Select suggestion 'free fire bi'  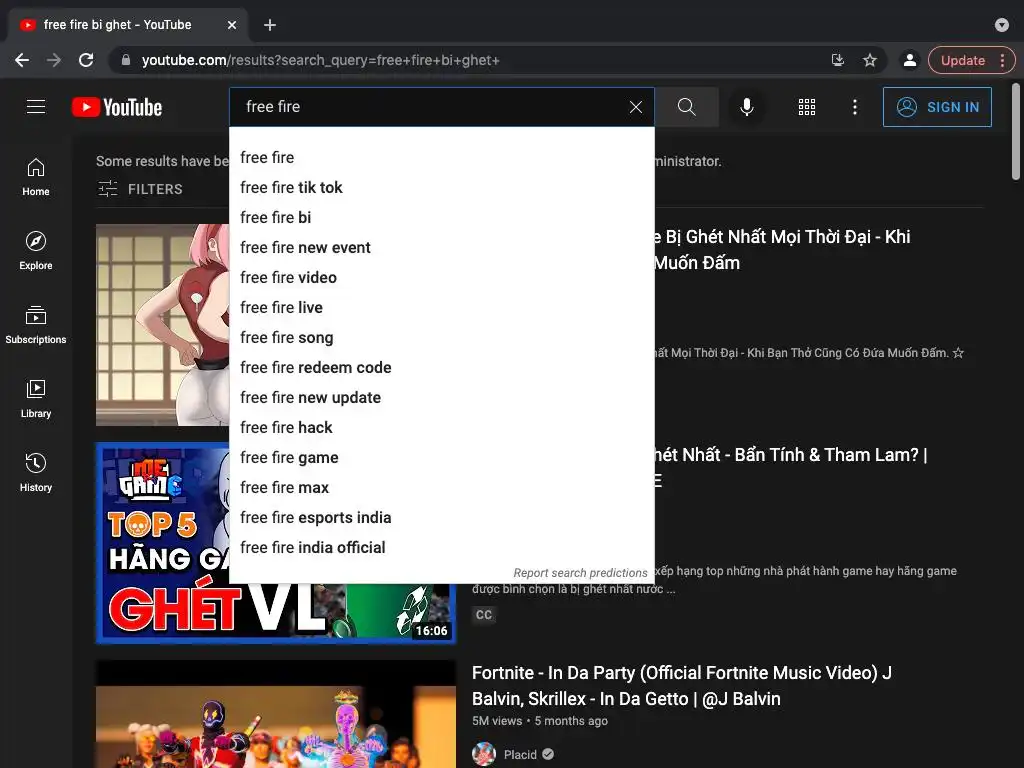(442, 217)
